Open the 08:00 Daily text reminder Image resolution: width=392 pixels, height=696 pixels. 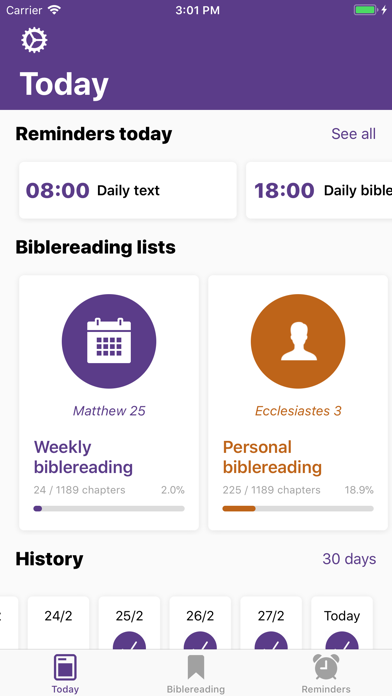tap(128, 190)
